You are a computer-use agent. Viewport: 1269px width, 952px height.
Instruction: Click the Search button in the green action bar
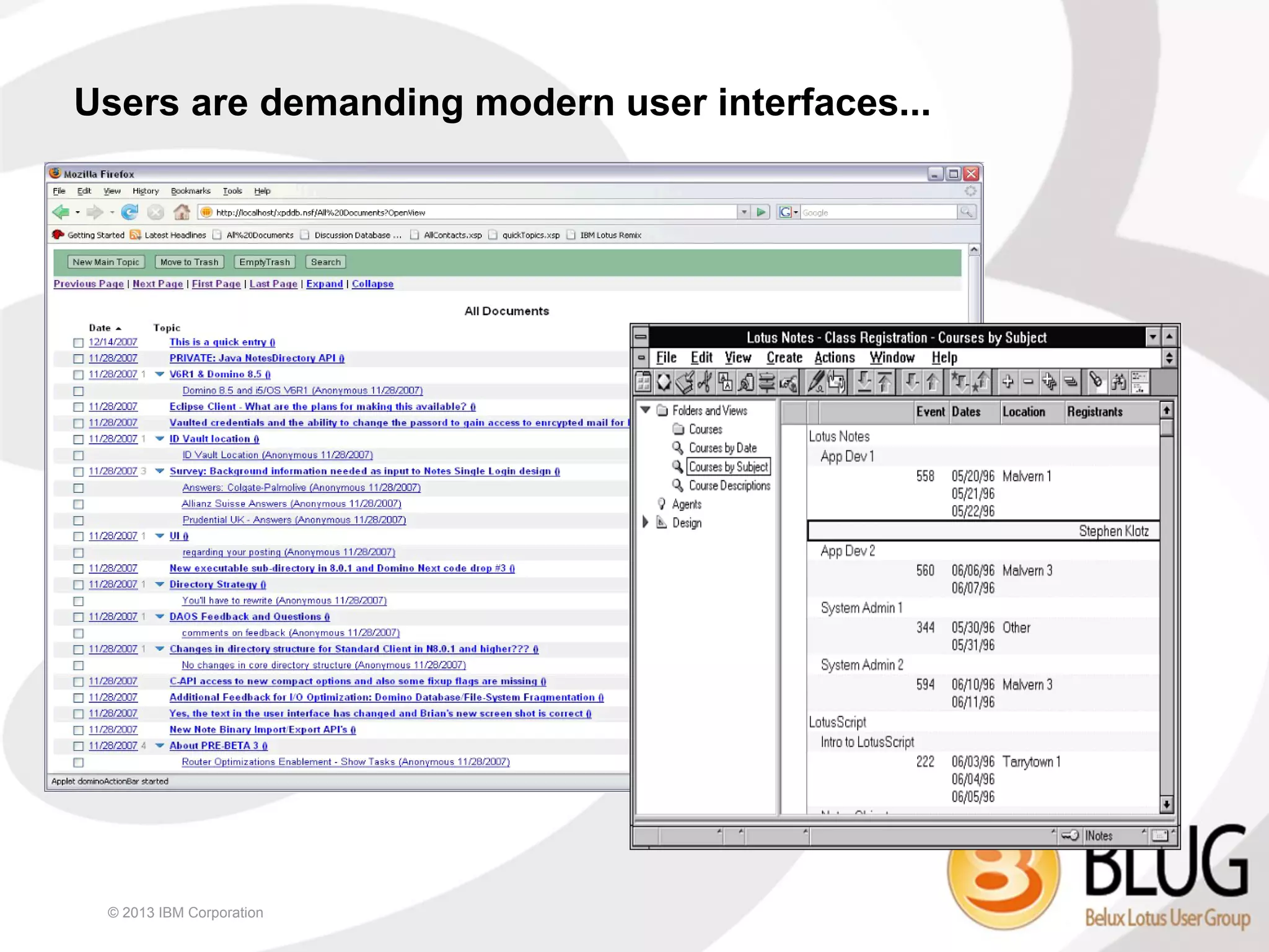coord(326,262)
